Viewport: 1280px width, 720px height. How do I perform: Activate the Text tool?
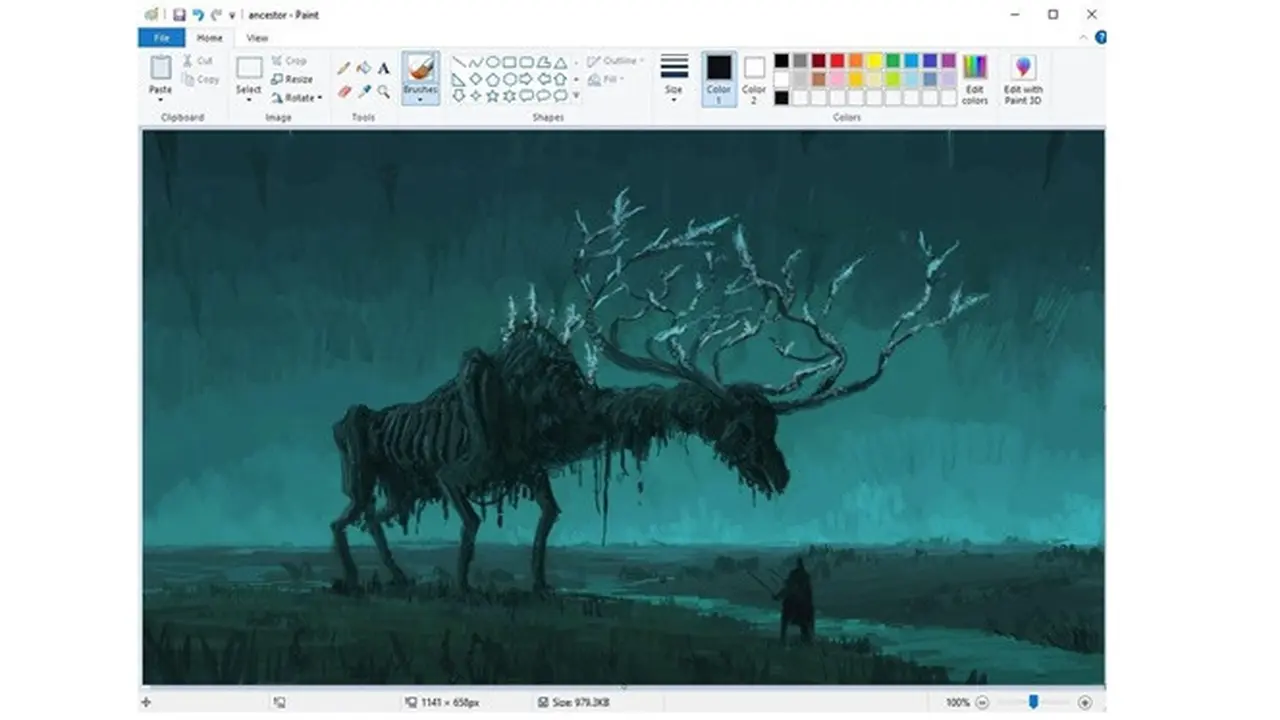coord(383,66)
